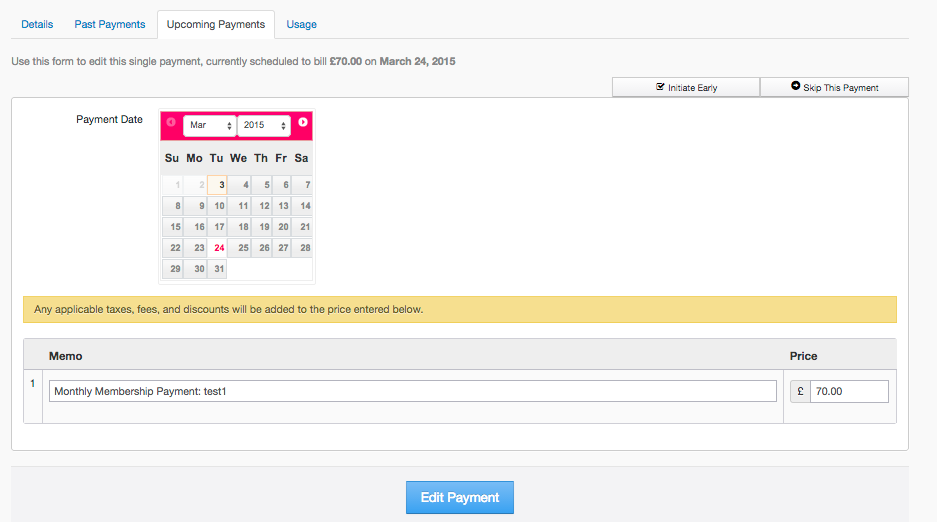Choose March 28 in the calendar
This screenshot has height=522, width=937.
tap(303, 248)
